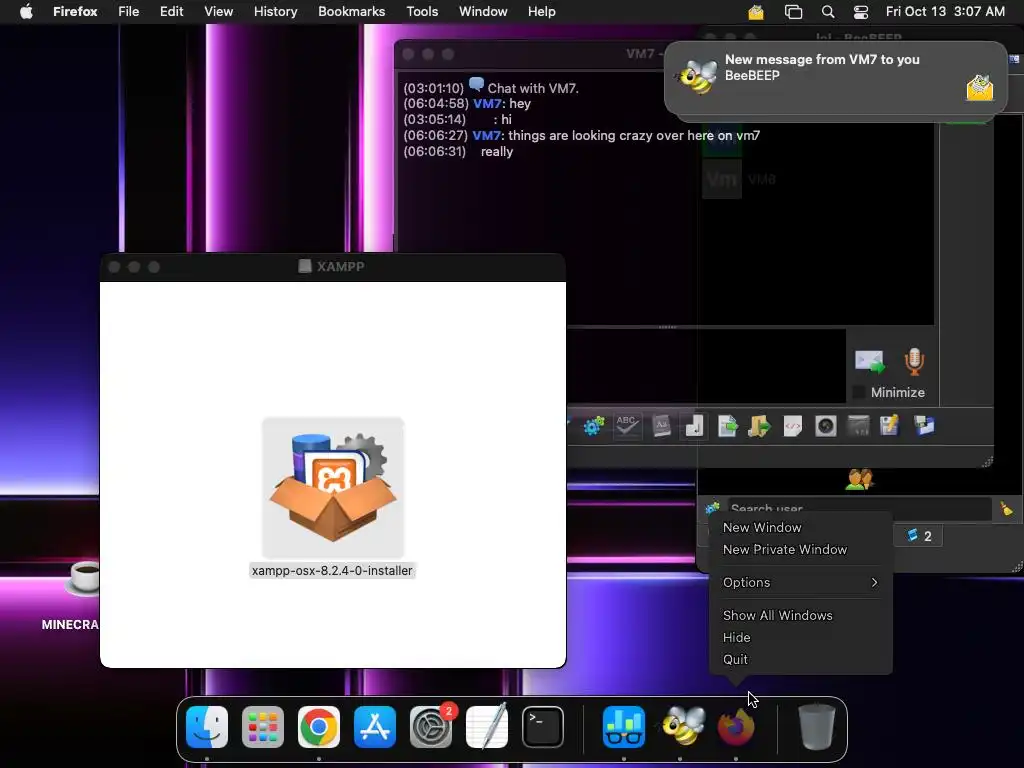The height and width of the screenshot is (768, 1024).
Task: Open the Tools menu
Action: click(422, 12)
